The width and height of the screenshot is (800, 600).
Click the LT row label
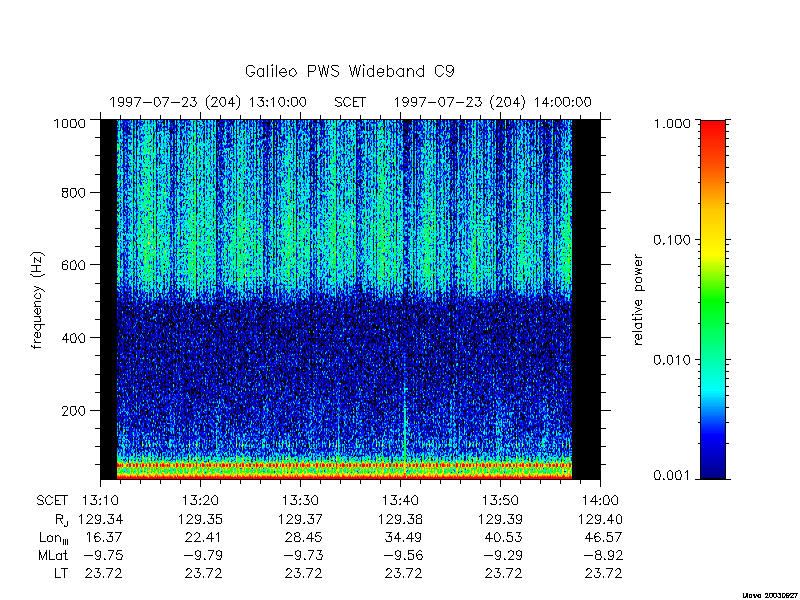coord(61,573)
